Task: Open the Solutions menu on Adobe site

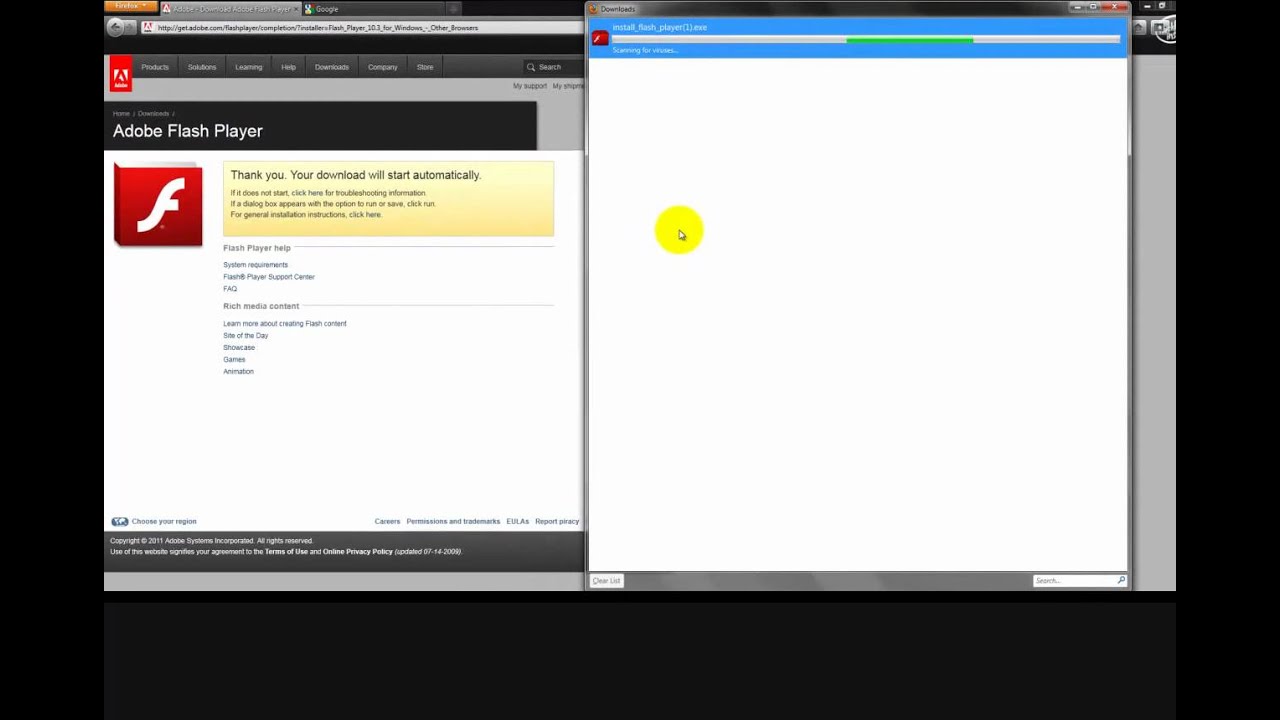Action: (202, 67)
